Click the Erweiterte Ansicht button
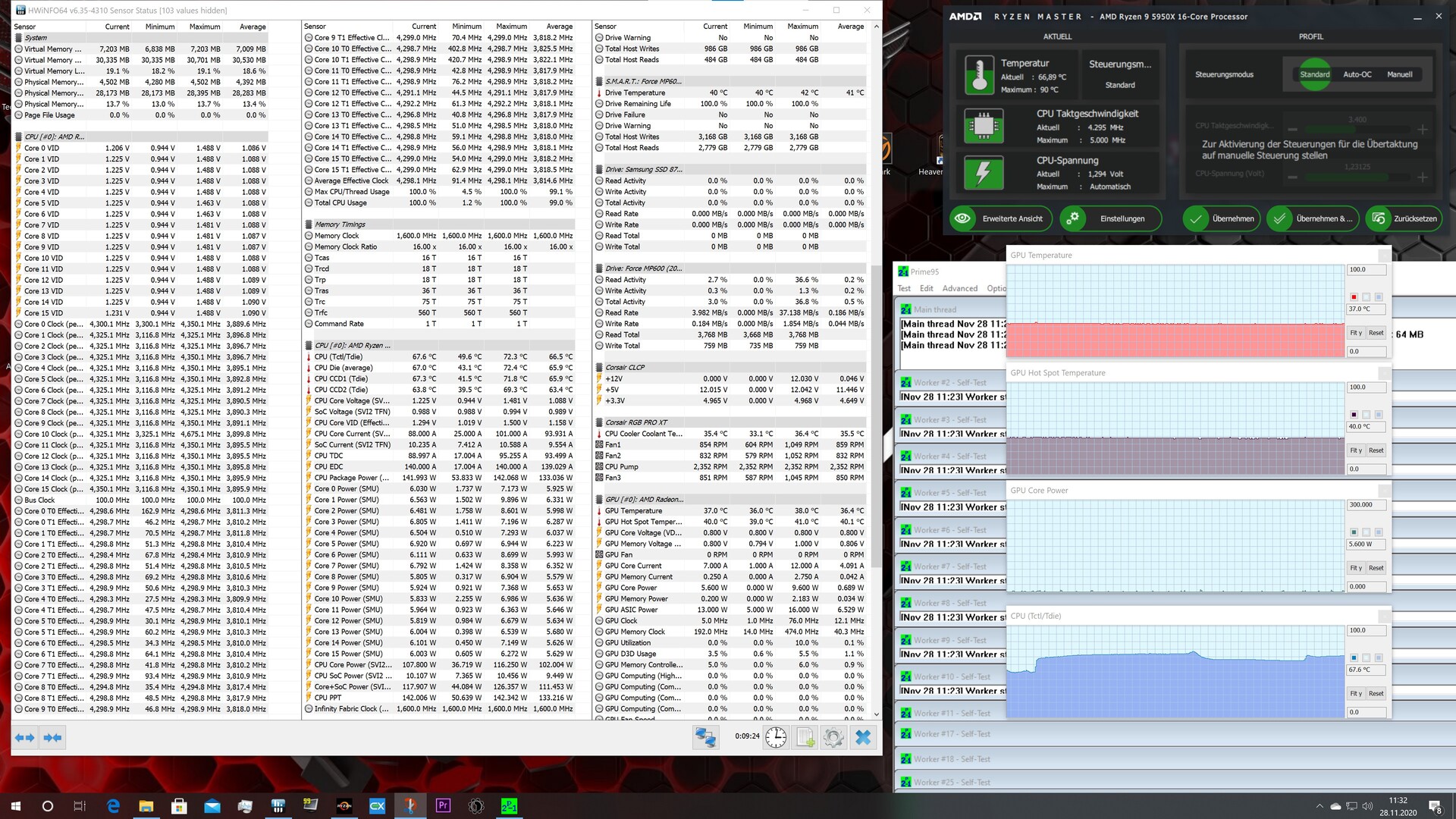 pyautogui.click(x=999, y=218)
